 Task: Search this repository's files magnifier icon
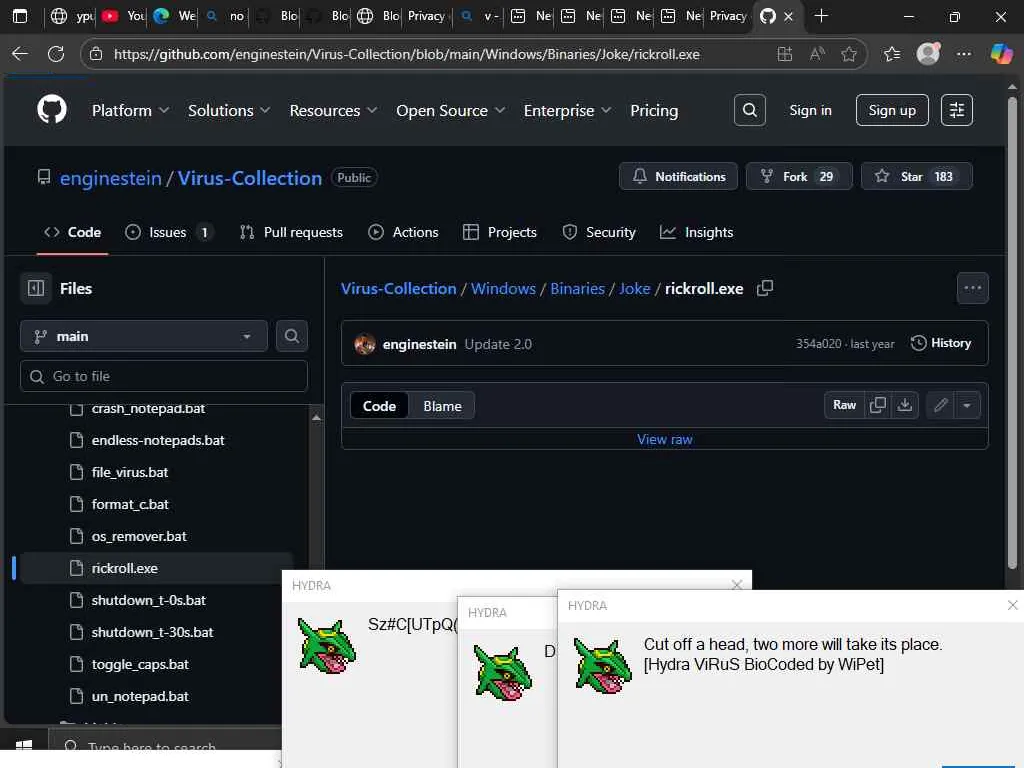point(291,336)
